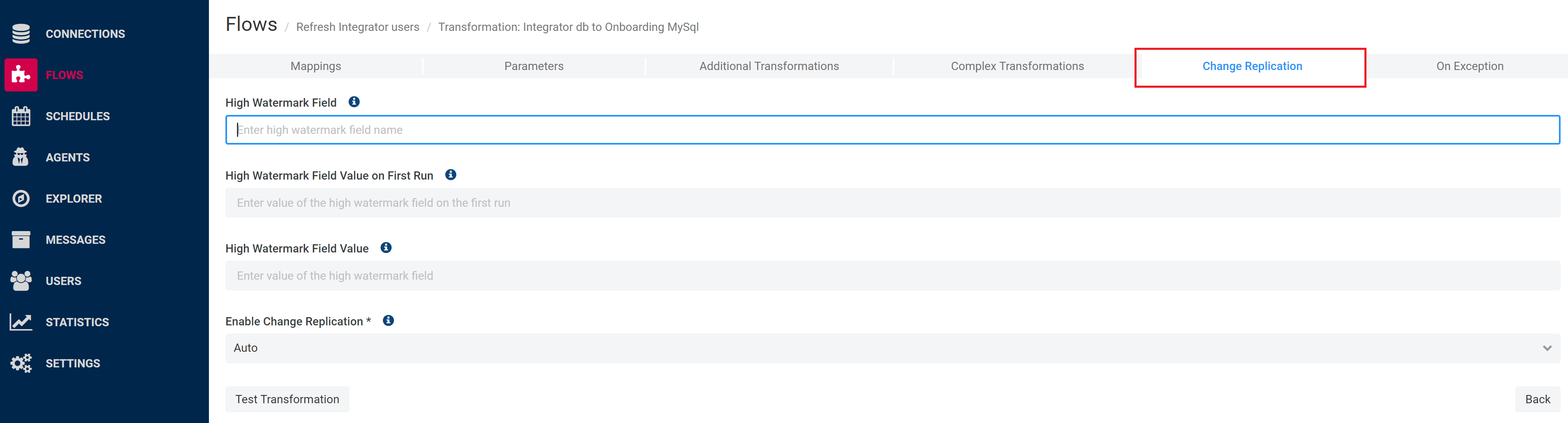Focus the High Watermark Field input
This screenshot has height=423, width=1568.
[892, 130]
